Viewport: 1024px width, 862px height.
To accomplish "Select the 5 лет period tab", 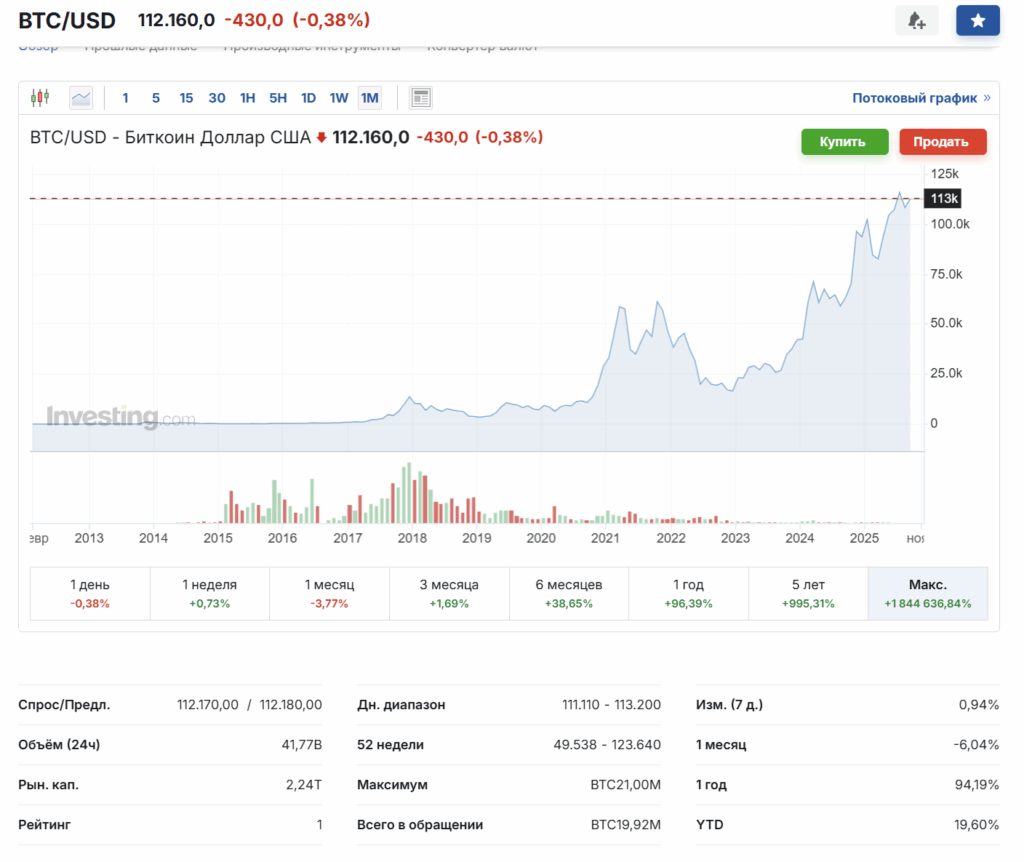I will pos(808,594).
